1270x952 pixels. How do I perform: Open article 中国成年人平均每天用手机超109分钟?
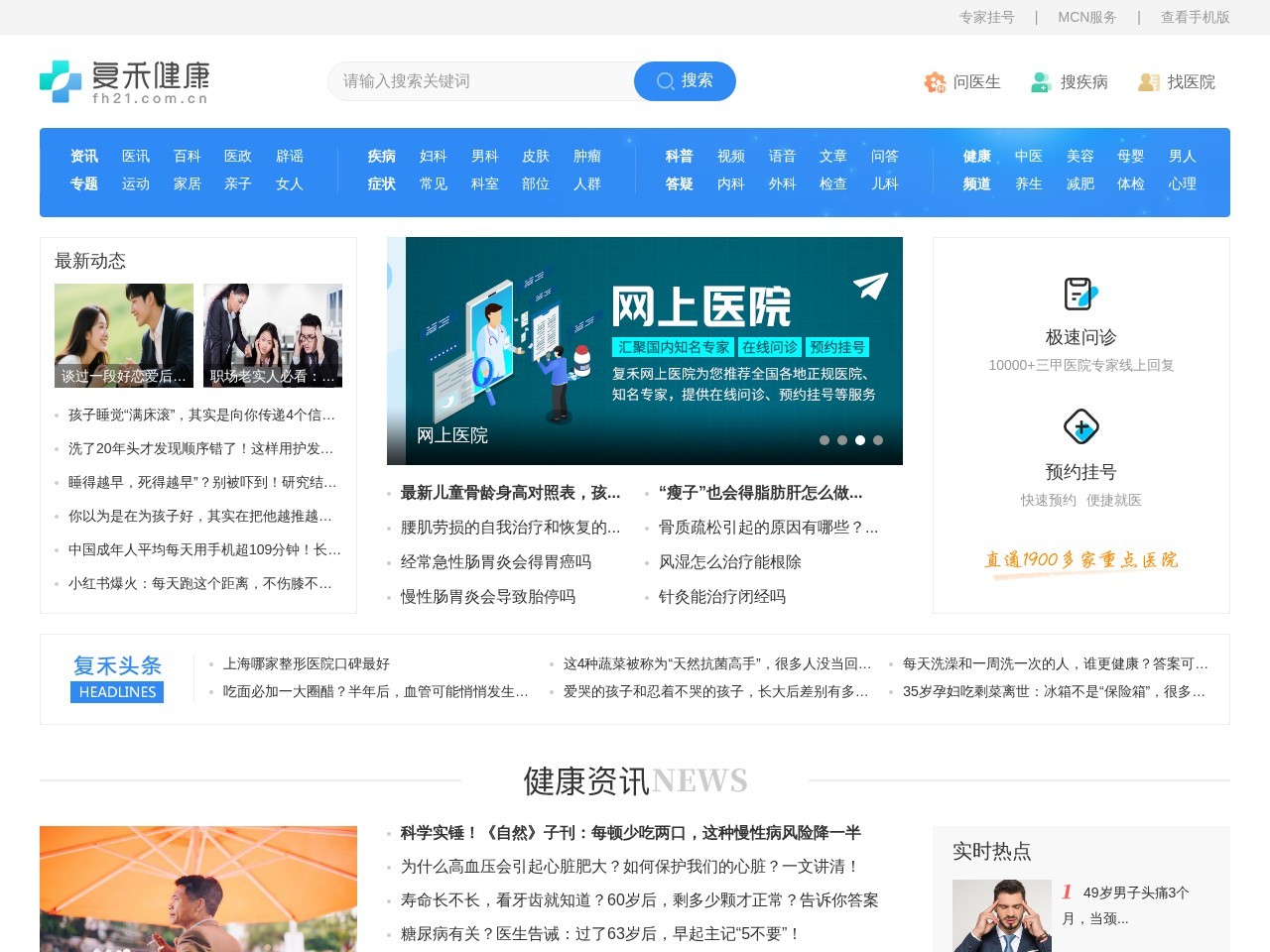[x=204, y=549]
